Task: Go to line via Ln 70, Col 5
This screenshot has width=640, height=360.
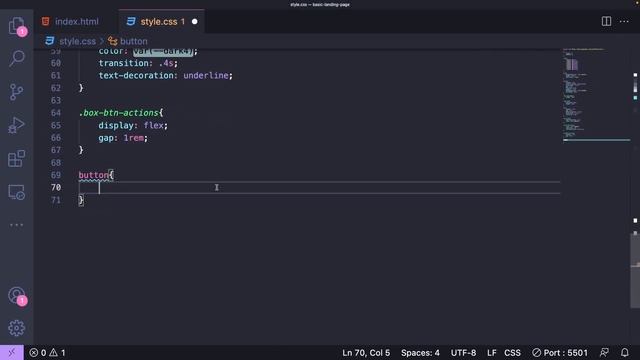Action: (366, 353)
